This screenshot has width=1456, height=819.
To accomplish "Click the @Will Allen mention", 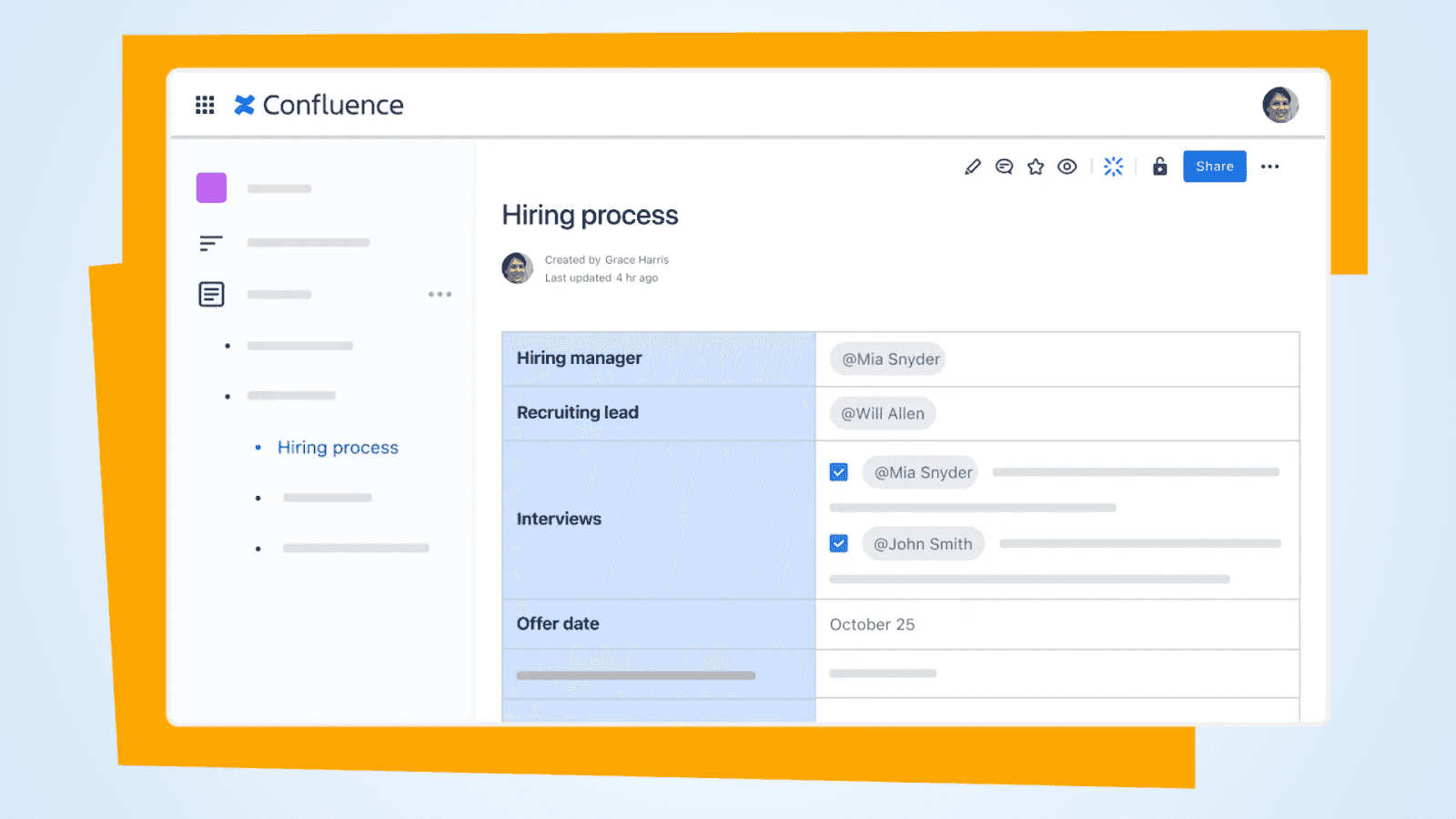I will [882, 412].
